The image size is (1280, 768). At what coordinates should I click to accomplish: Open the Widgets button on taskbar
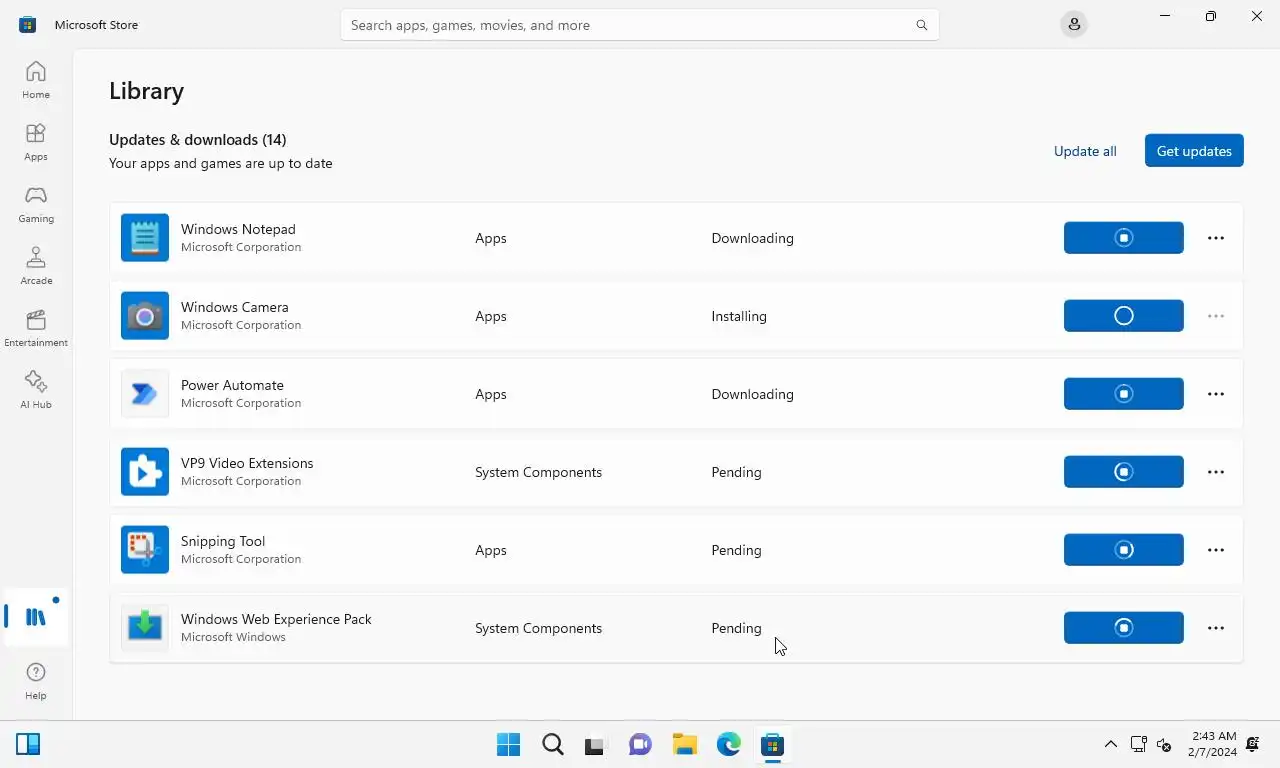[28, 744]
